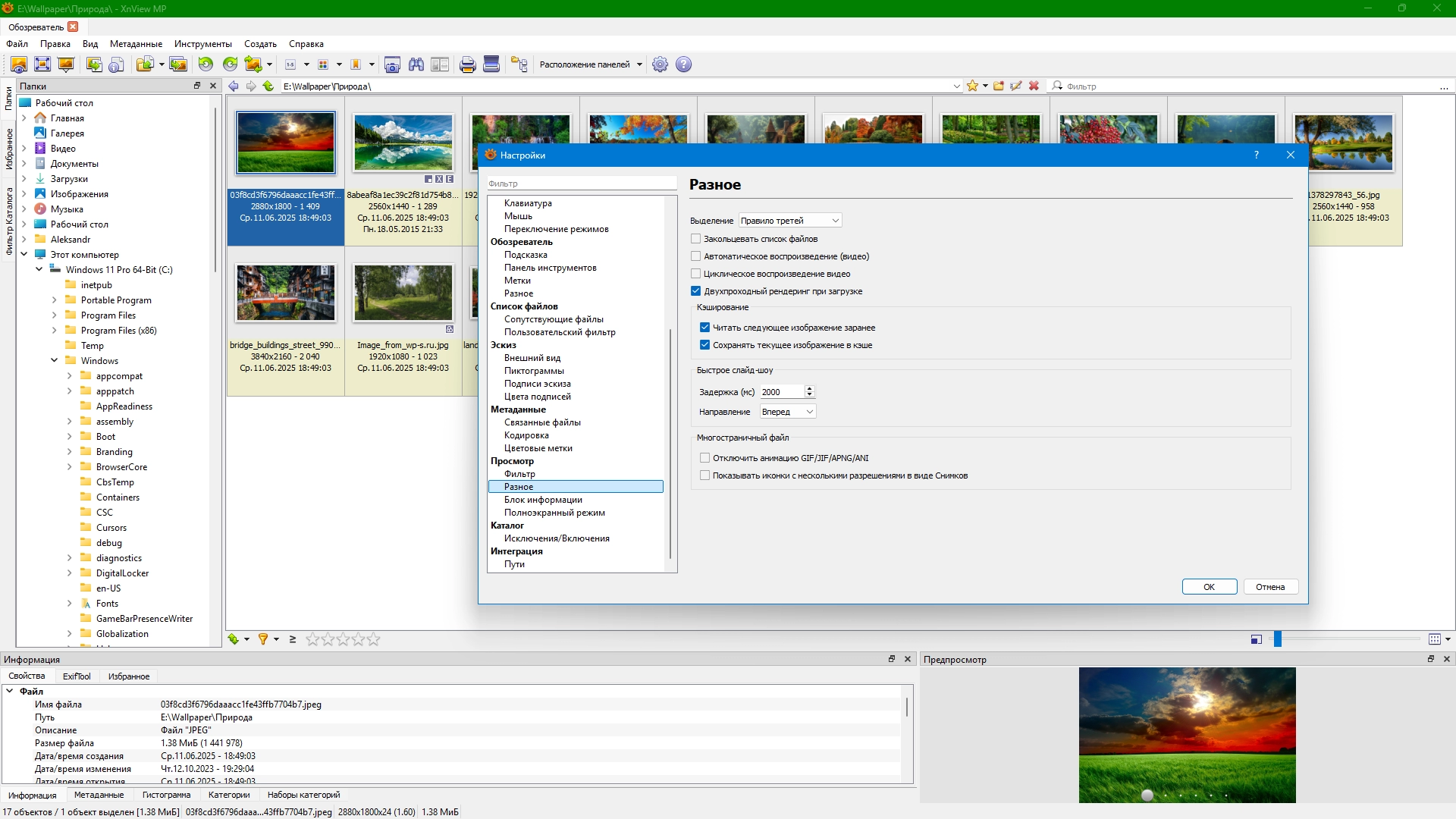The height and width of the screenshot is (819, 1456).
Task: Click the screen capture camera icon
Action: point(392,64)
